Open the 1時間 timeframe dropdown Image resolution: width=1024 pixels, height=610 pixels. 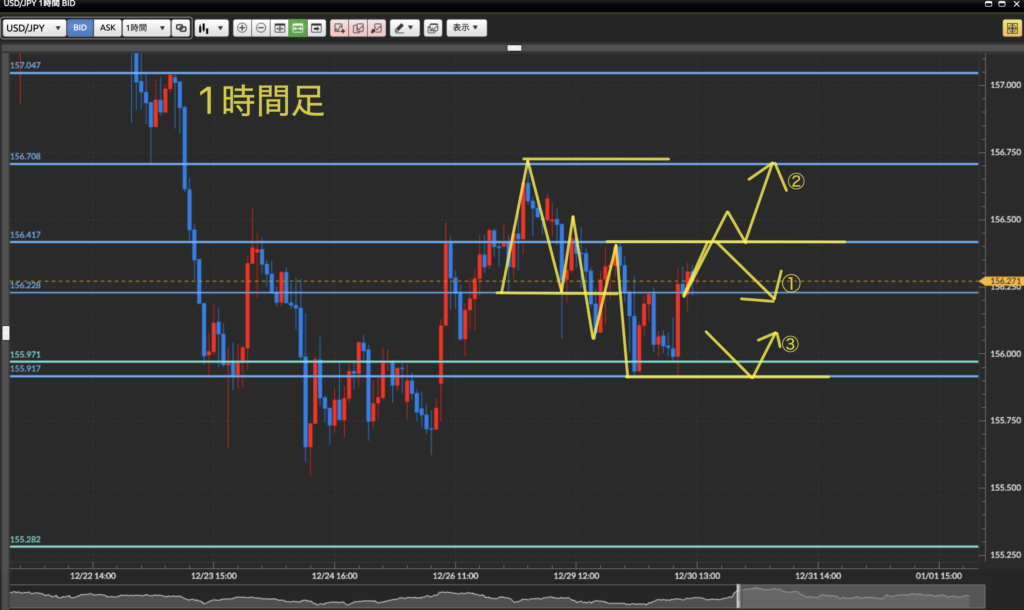[x=145, y=28]
